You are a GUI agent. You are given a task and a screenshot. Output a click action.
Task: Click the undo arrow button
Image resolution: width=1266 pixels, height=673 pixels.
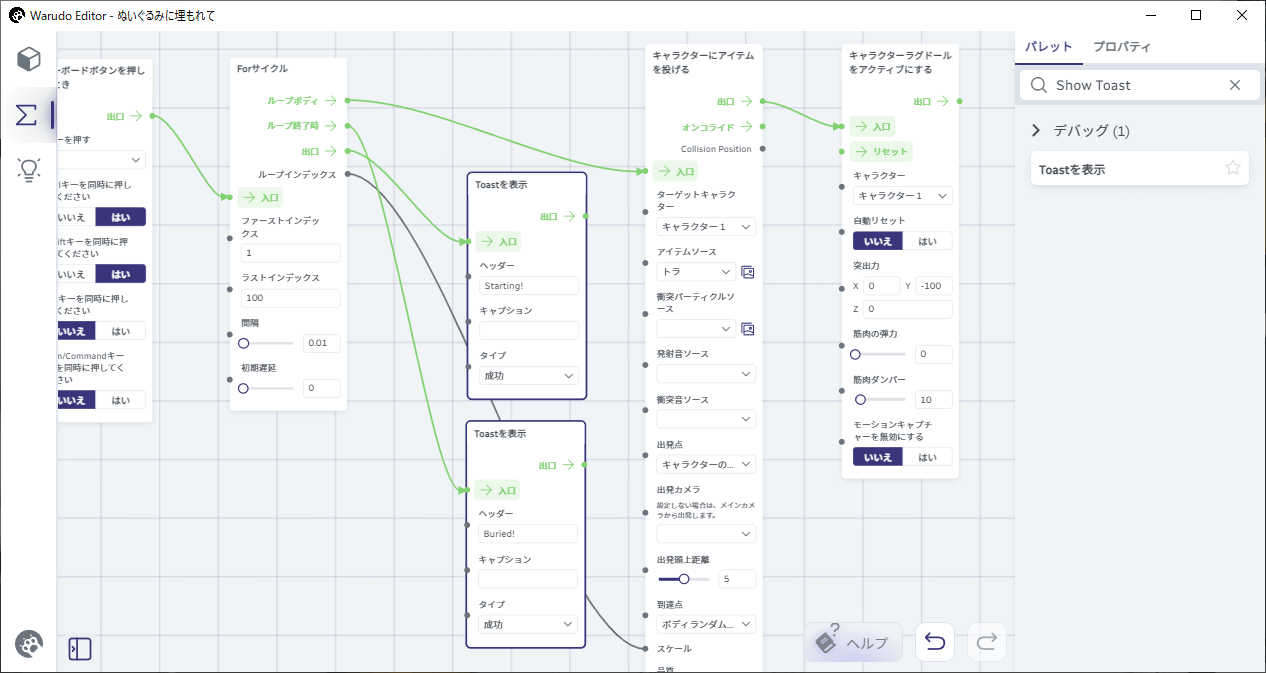935,642
